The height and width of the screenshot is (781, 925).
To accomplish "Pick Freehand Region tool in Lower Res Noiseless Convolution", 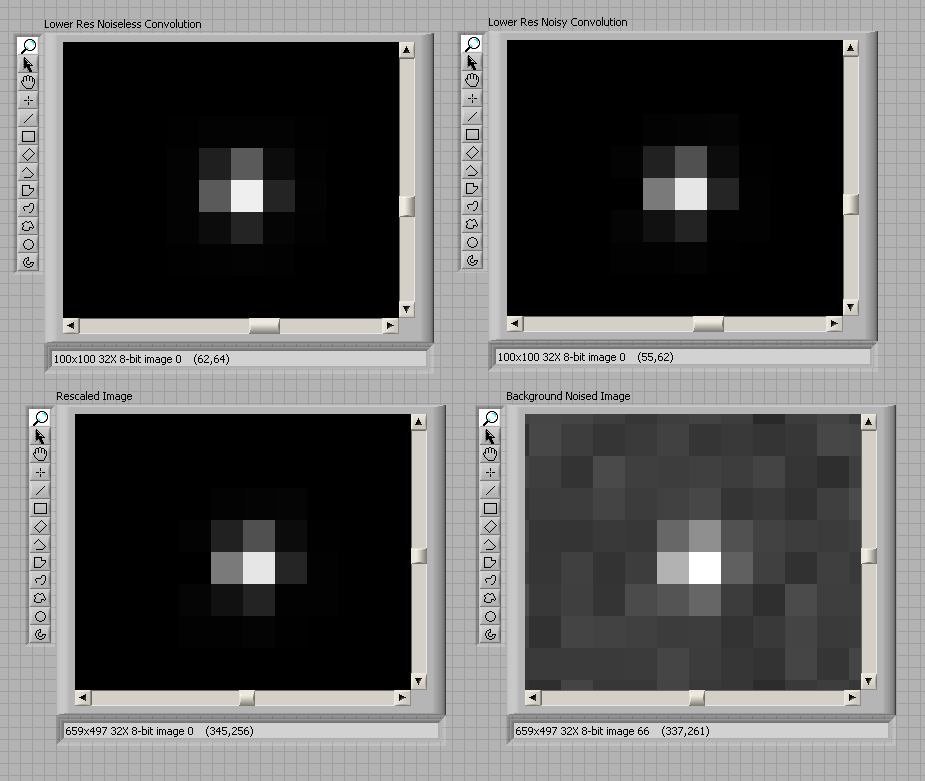I will (28, 226).
